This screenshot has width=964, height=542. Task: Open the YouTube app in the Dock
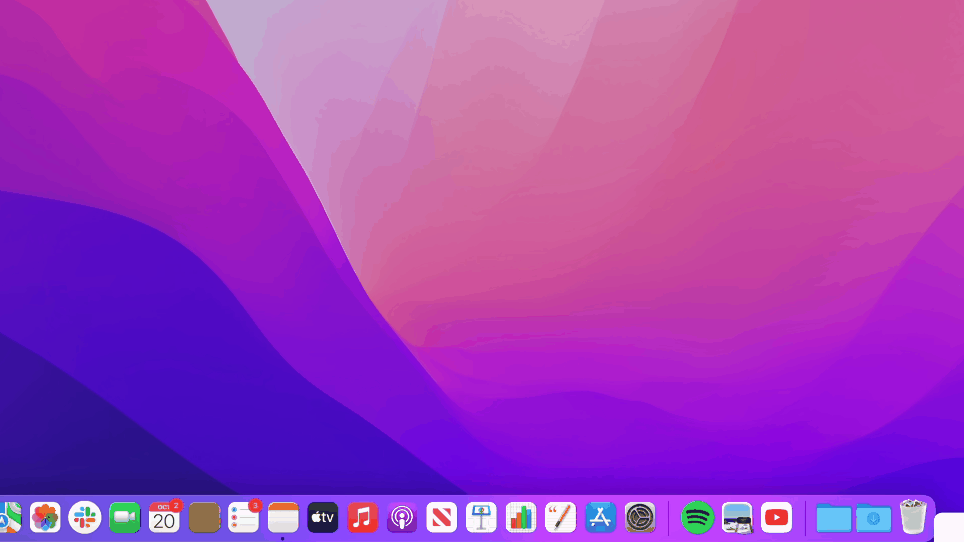[x=776, y=517]
